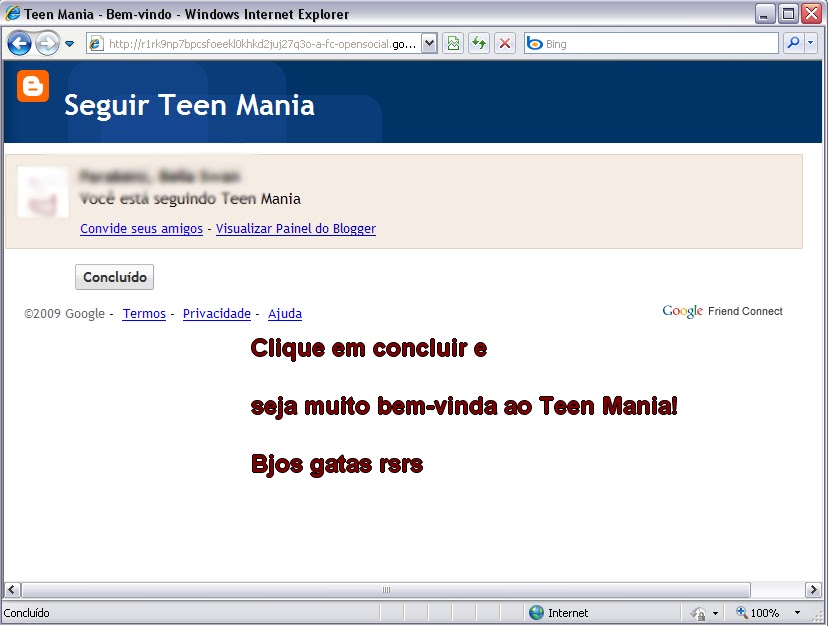
Task: Open the zoom level dropdown arrow
Action: pyautogui.click(x=797, y=613)
